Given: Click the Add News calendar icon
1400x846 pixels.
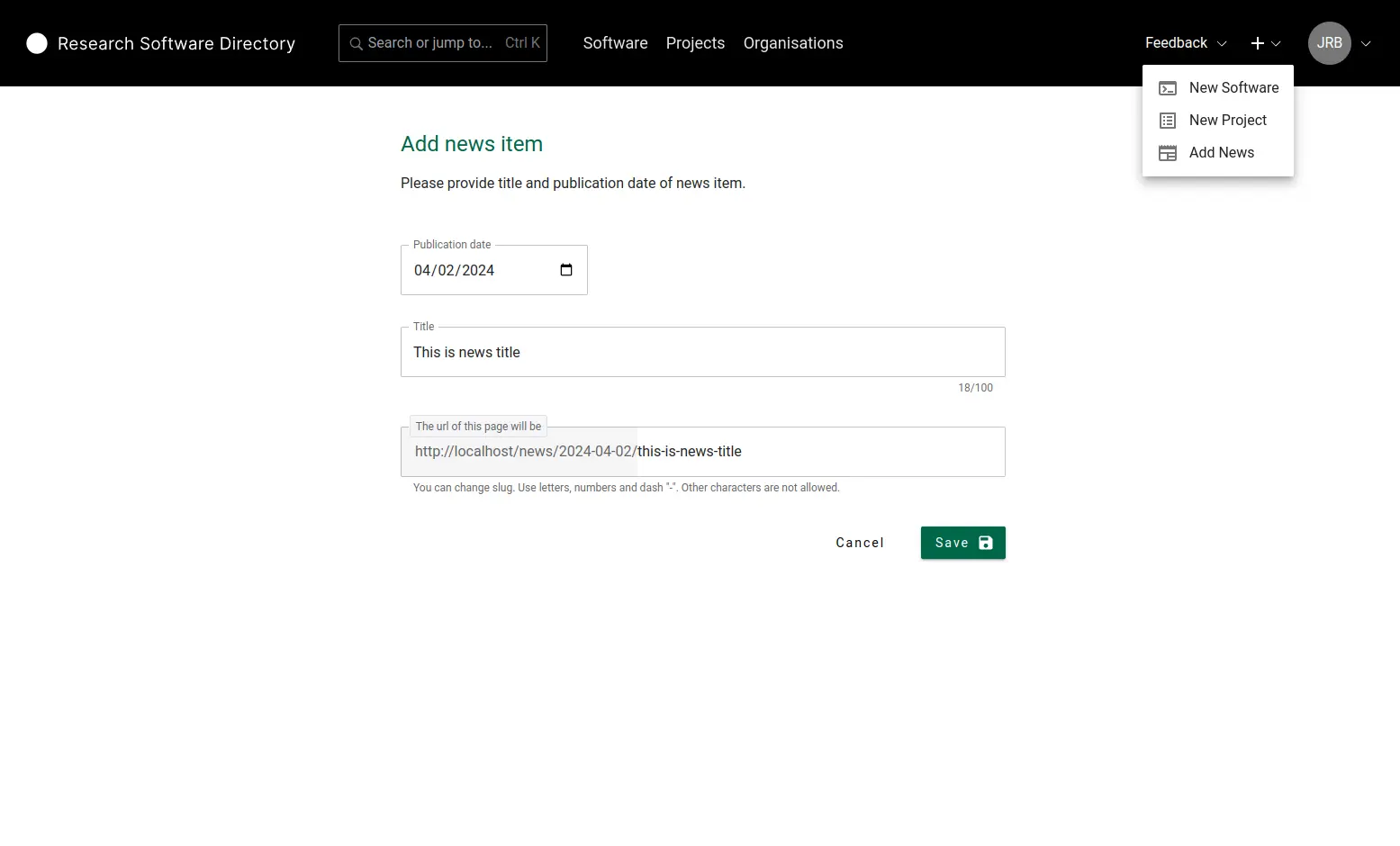Looking at the screenshot, I should (x=1168, y=153).
